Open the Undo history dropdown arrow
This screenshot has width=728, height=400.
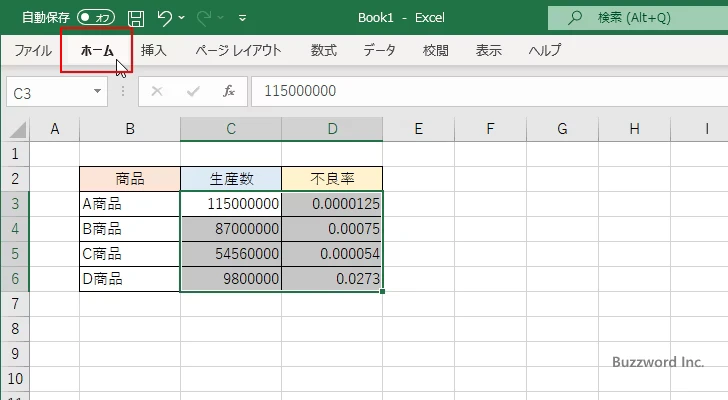(182, 18)
